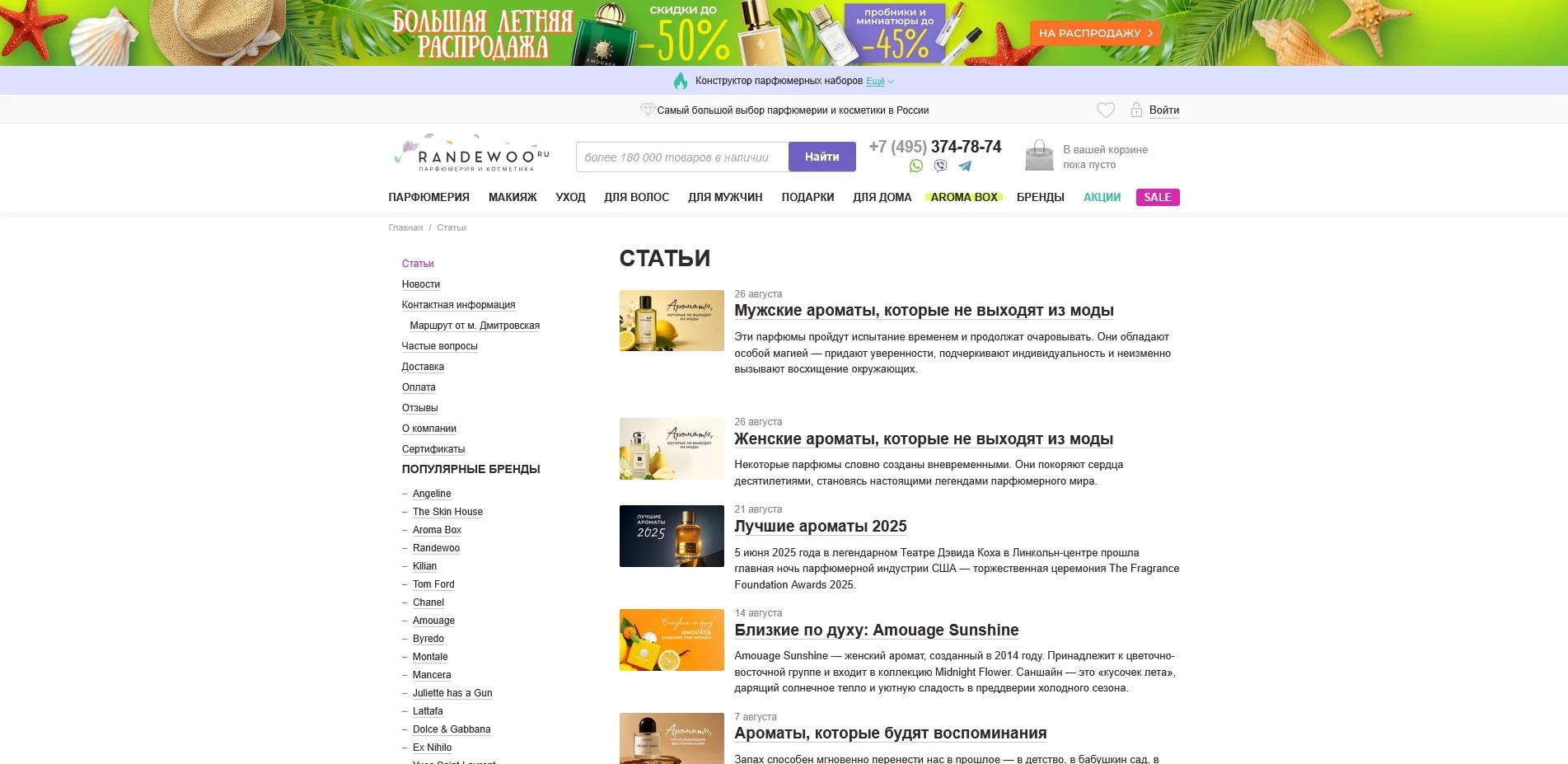Open article Лучшие ароматы 2025
The width and height of the screenshot is (1568, 764).
coord(820,526)
